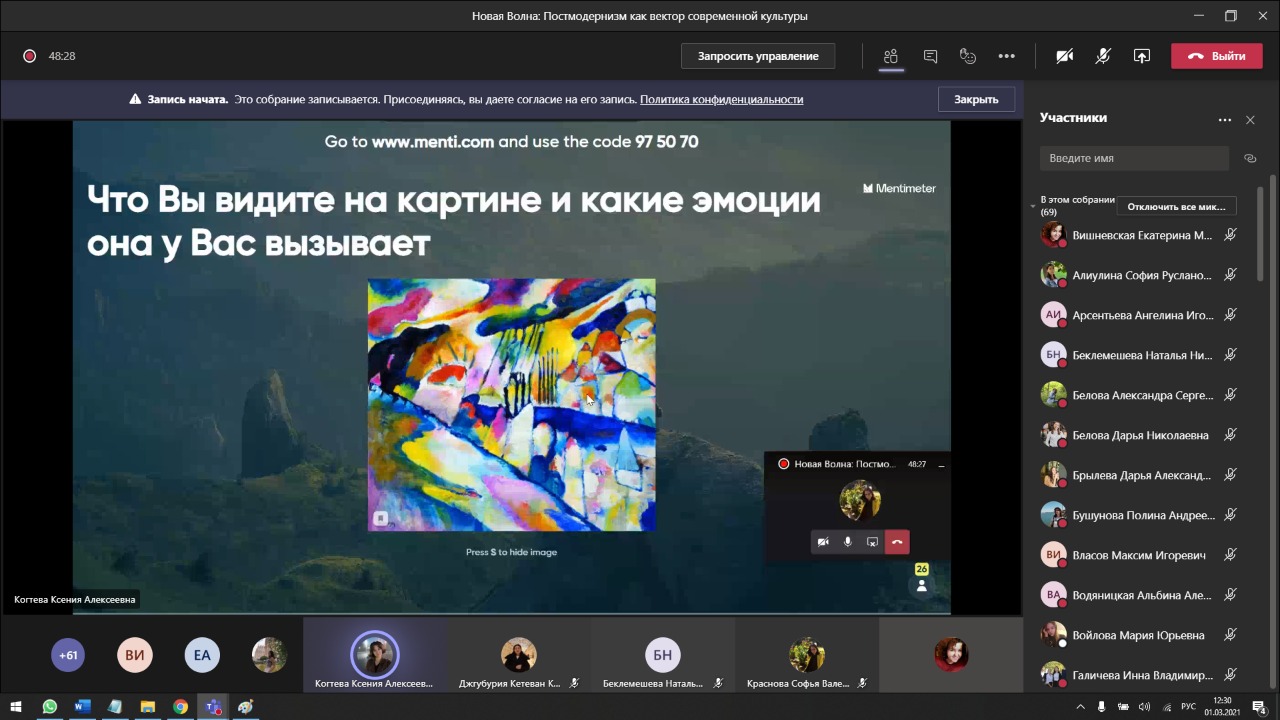Stop sharing in the mini call window
The height and width of the screenshot is (720, 1280).
pos(872,542)
